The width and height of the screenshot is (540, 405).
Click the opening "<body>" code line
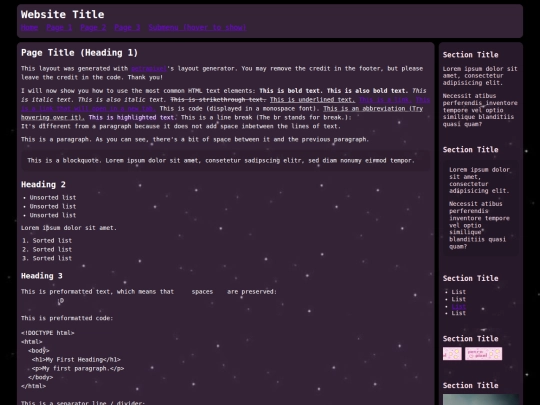point(39,351)
